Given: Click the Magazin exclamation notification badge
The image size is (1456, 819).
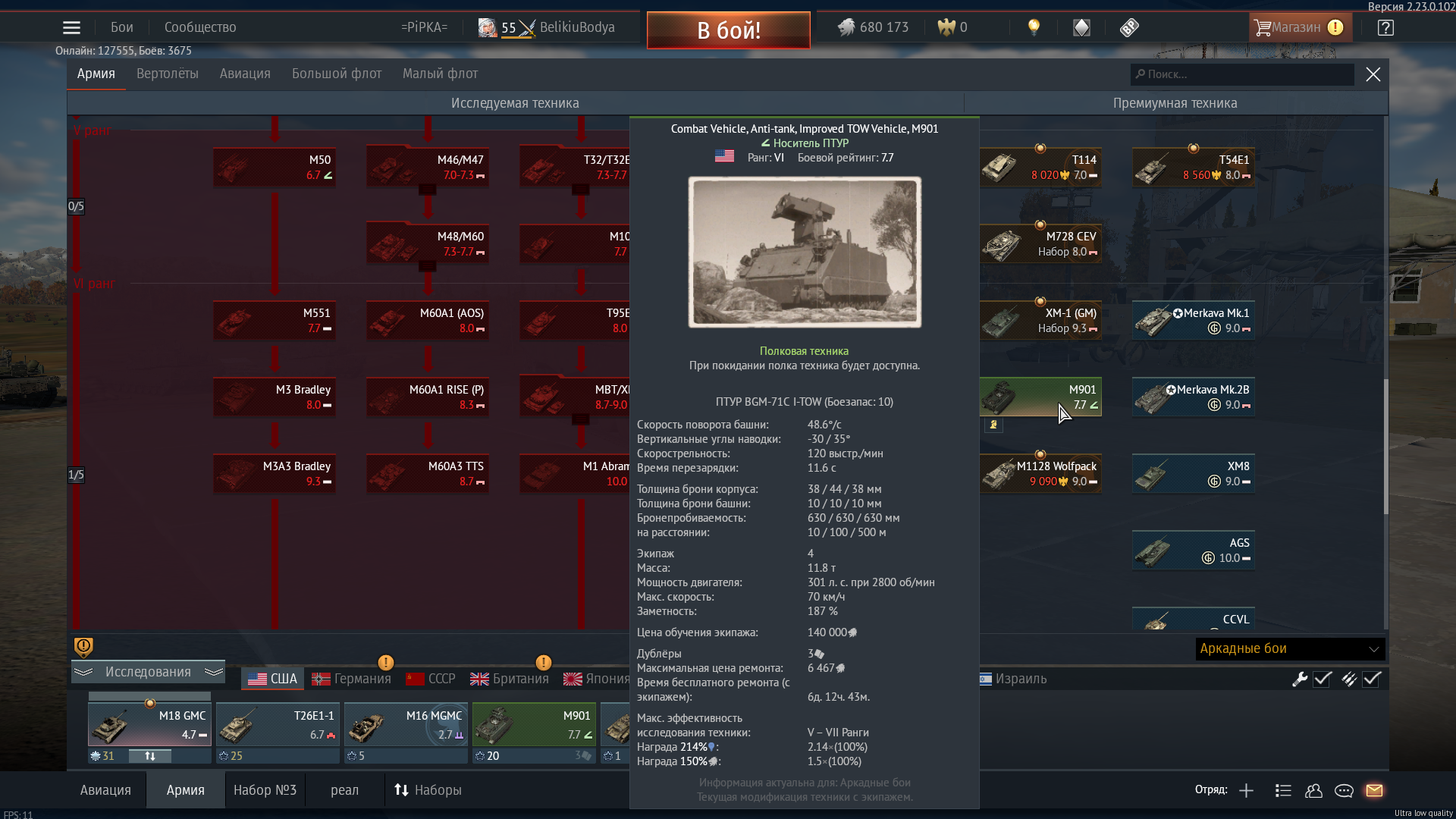Looking at the screenshot, I should [x=1335, y=27].
